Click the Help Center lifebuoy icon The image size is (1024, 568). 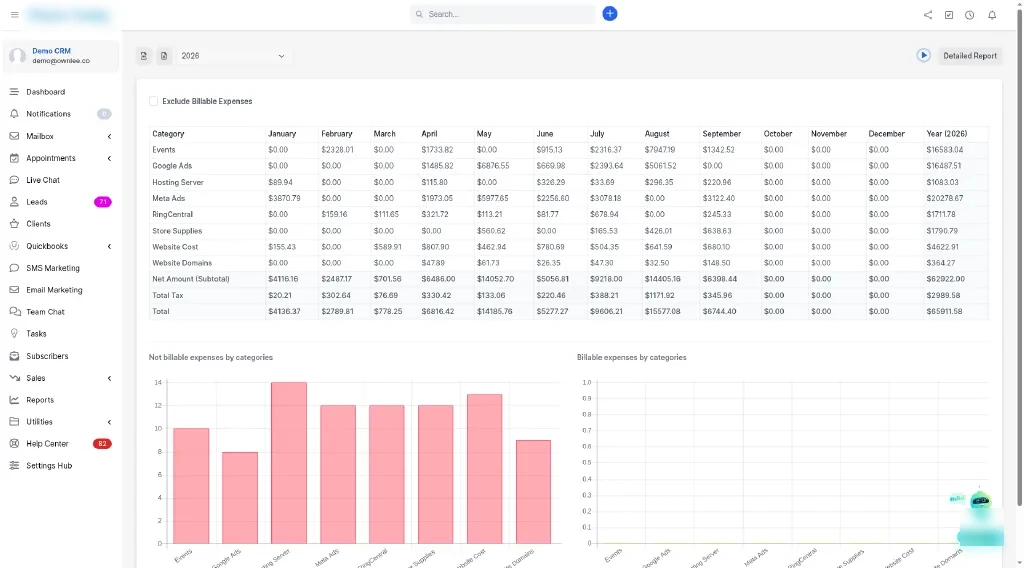point(14,443)
